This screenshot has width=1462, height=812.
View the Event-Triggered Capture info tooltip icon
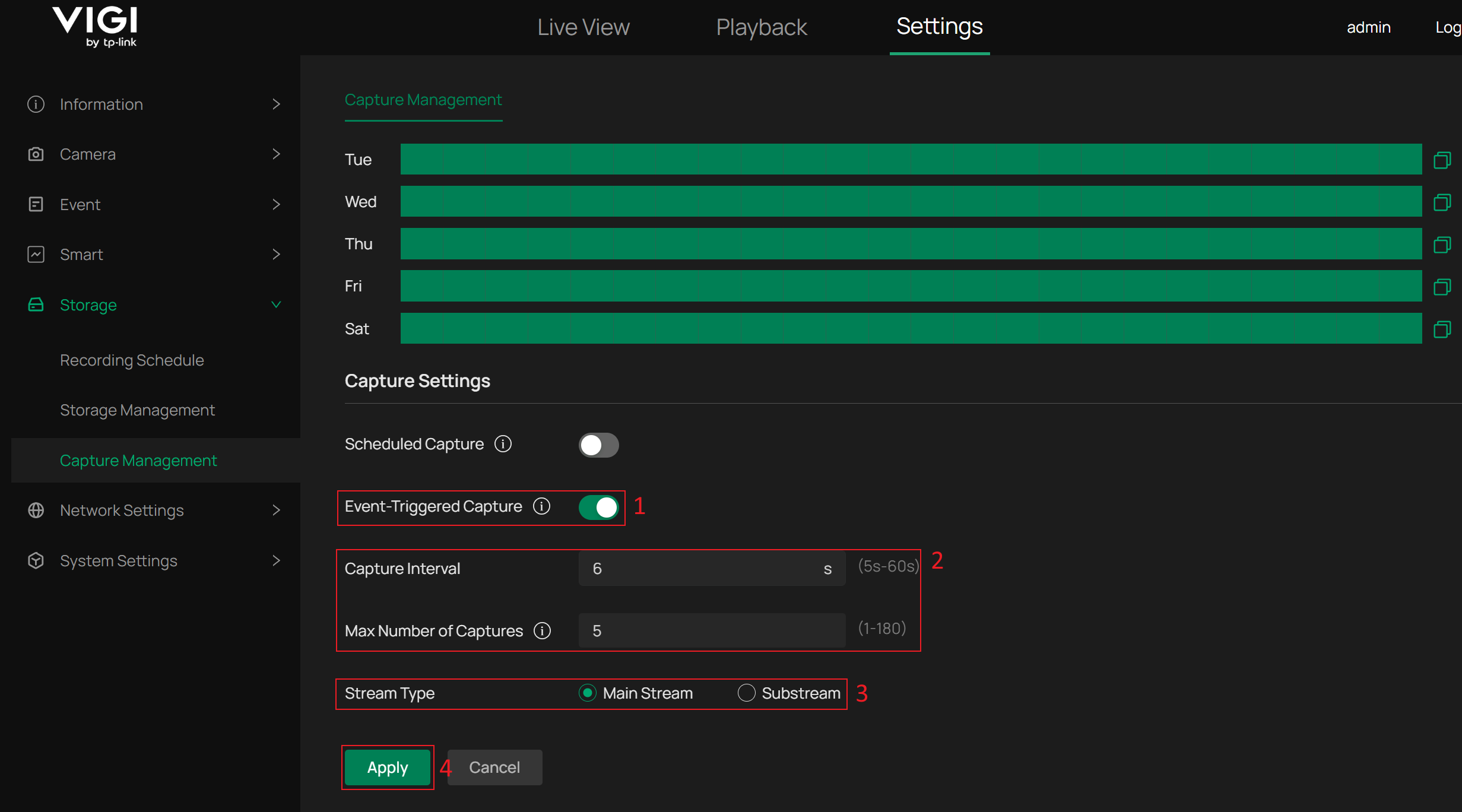pyautogui.click(x=541, y=507)
